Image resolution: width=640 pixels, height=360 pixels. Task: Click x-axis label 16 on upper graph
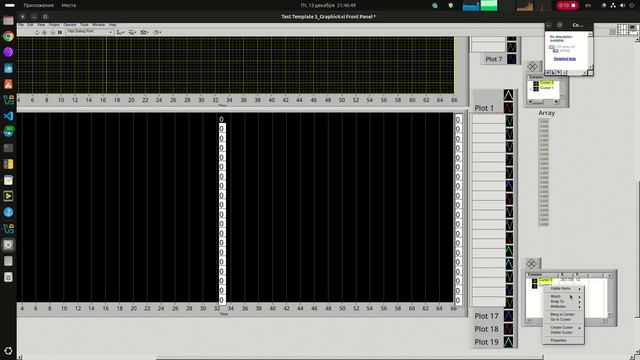pos(103,100)
